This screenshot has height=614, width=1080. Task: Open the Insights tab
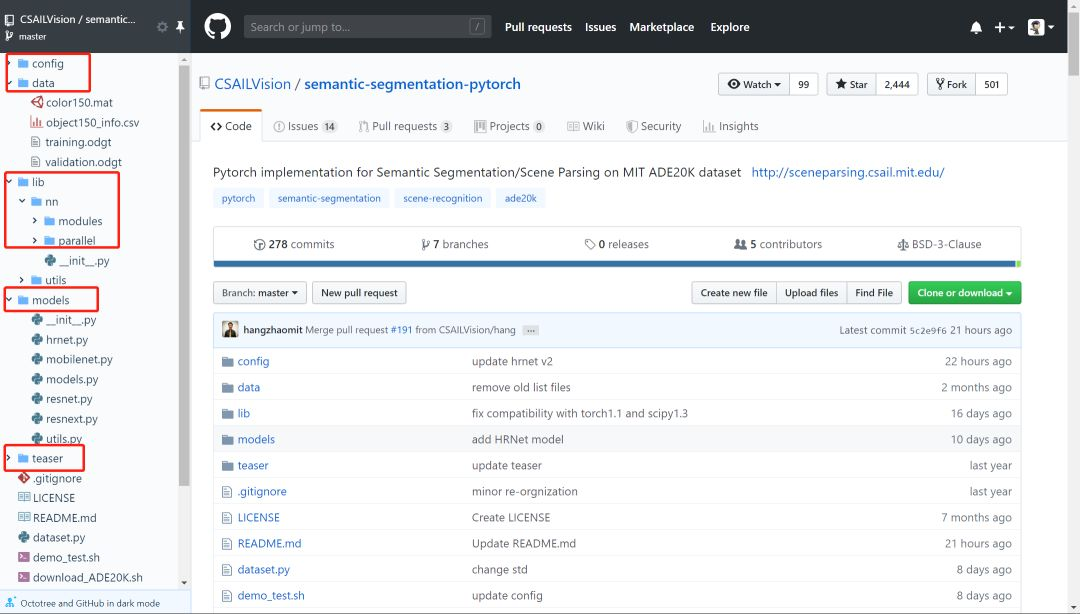tap(730, 127)
